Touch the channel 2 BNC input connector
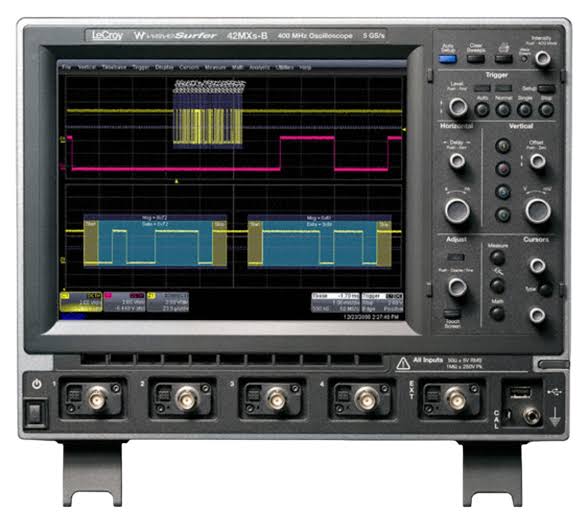 pos(187,400)
